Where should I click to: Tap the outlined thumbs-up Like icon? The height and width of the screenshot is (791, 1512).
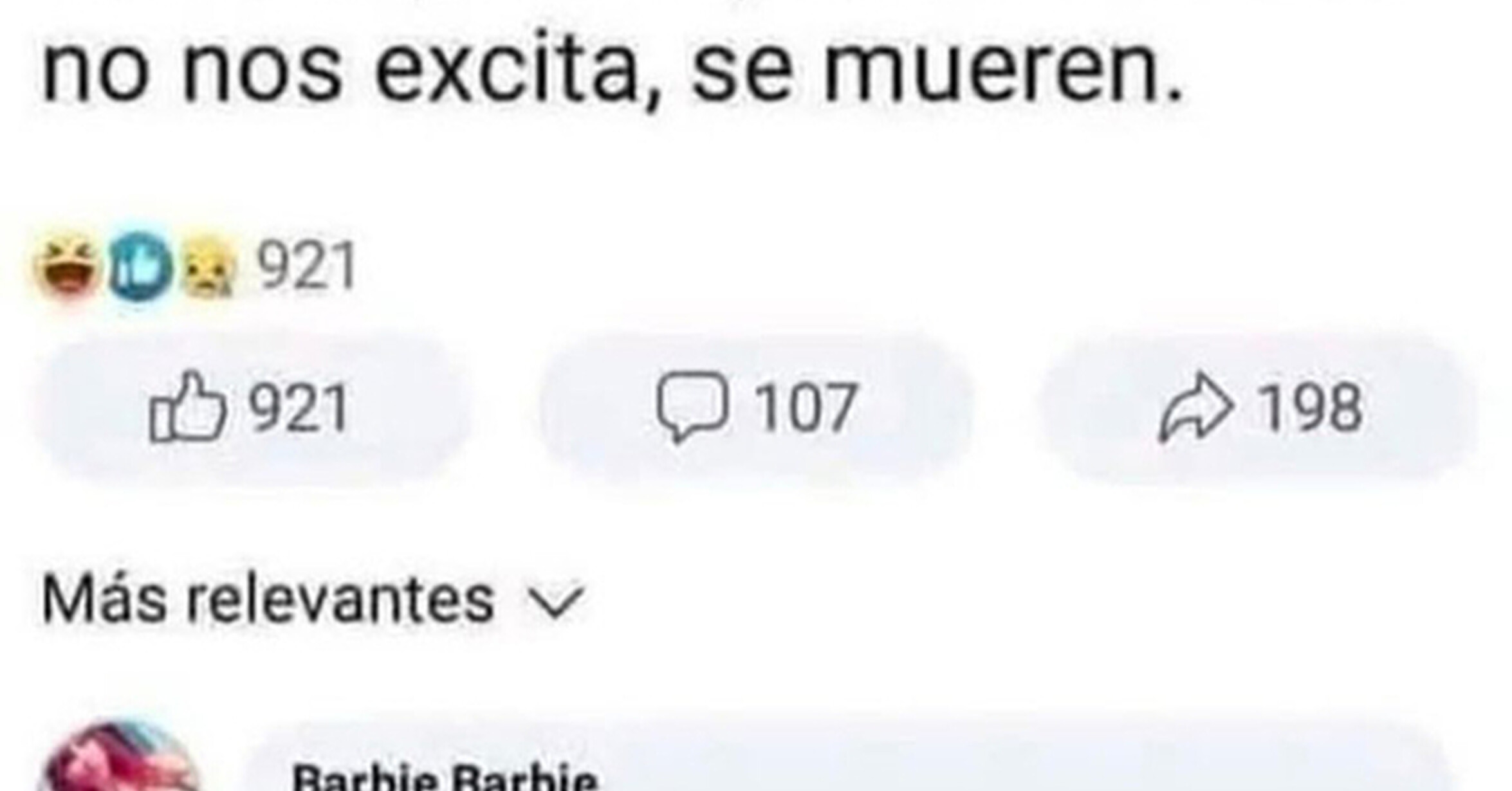coord(187,406)
